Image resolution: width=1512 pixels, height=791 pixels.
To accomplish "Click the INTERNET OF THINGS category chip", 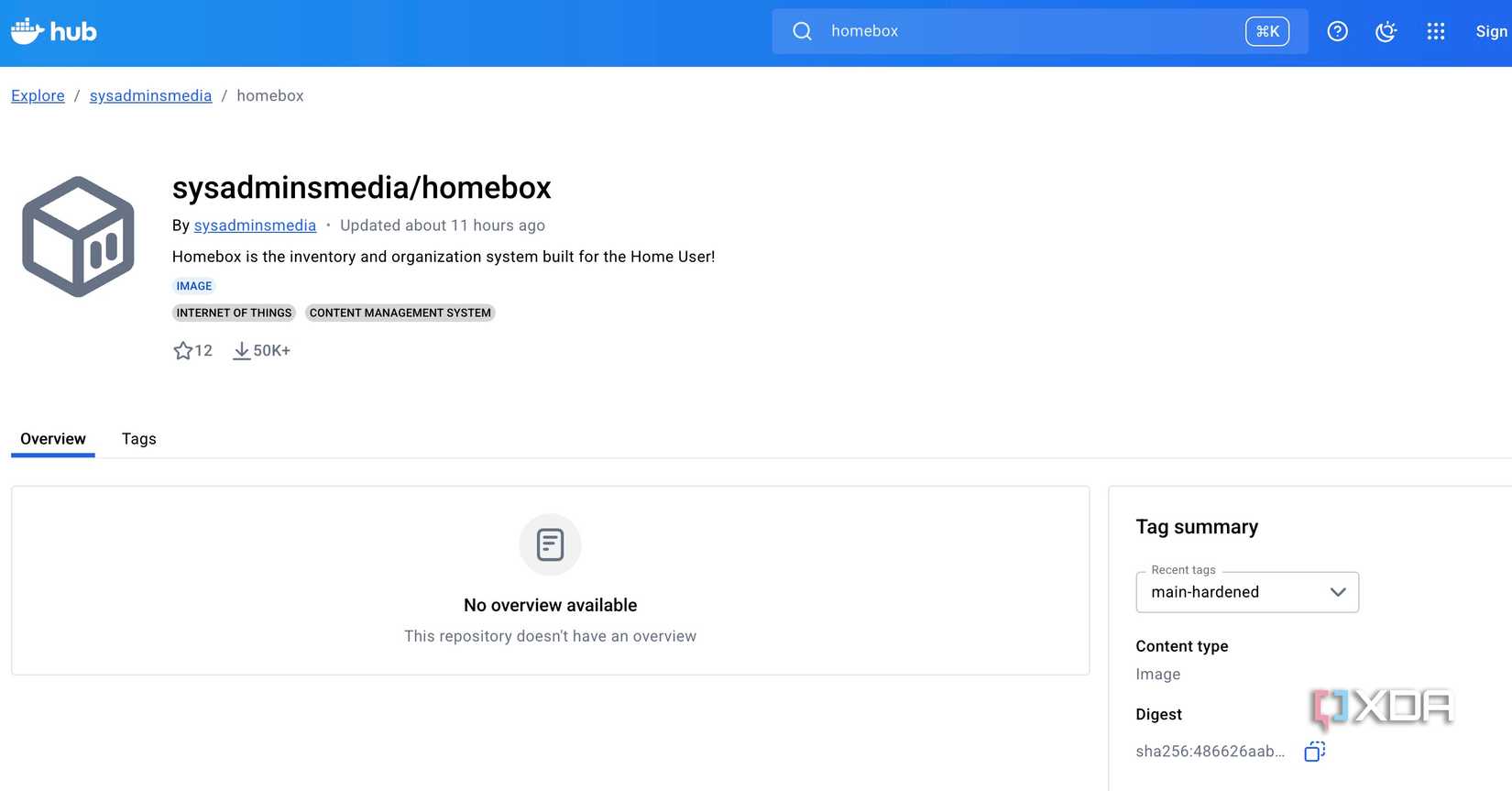I will (x=234, y=313).
